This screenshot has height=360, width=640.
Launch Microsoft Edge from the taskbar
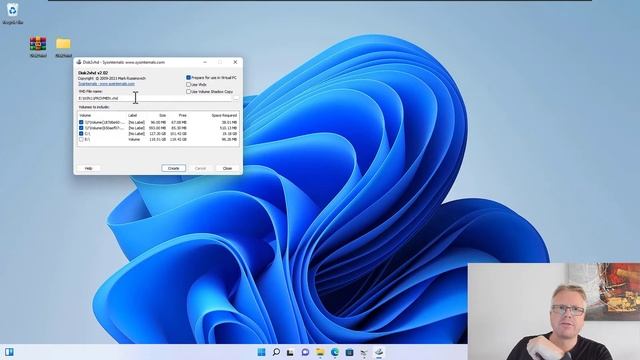click(335, 352)
